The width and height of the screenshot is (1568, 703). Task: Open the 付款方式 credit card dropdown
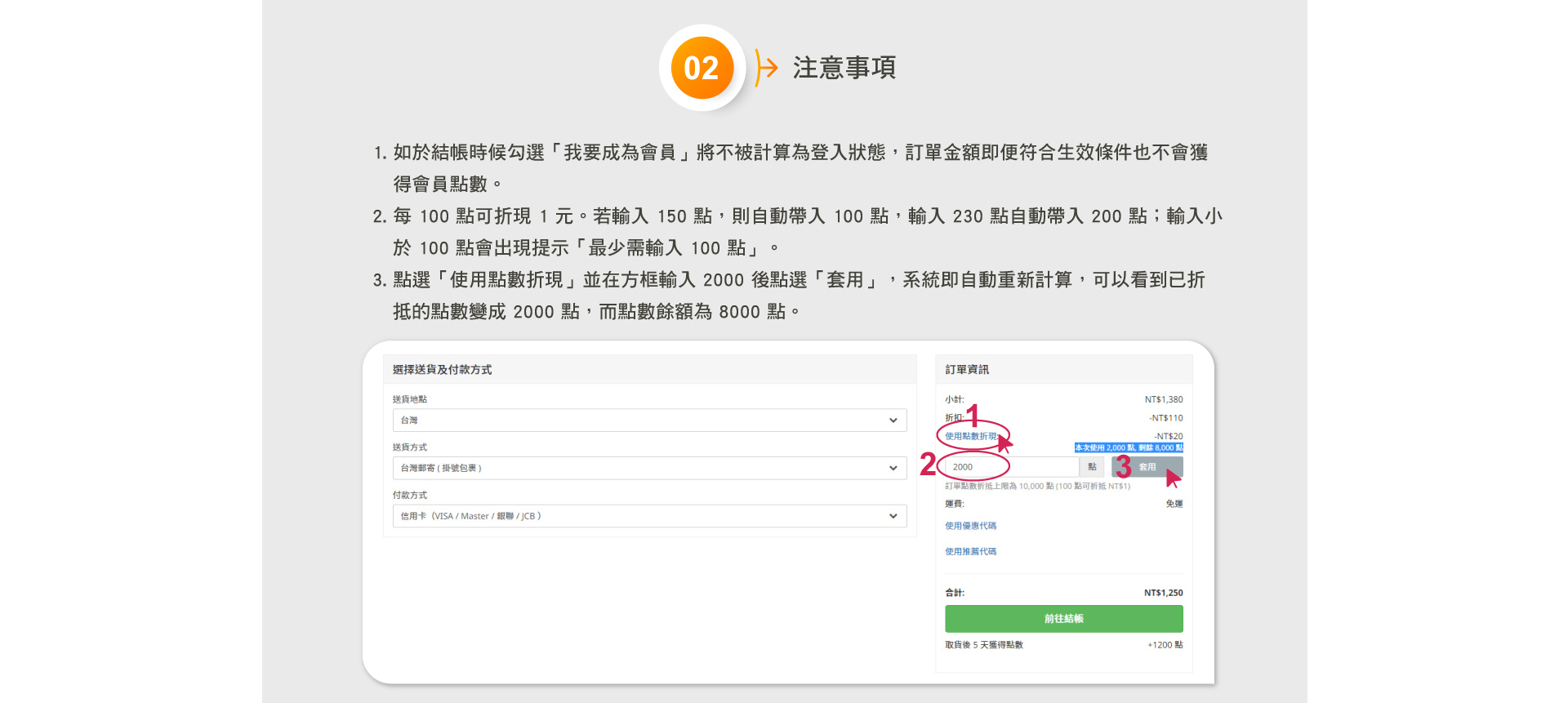(649, 516)
